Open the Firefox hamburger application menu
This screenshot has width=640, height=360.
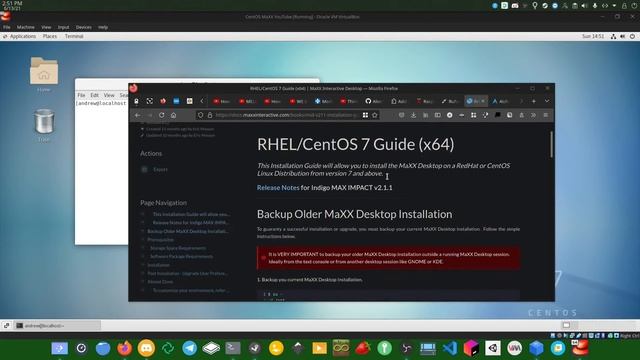click(546, 115)
